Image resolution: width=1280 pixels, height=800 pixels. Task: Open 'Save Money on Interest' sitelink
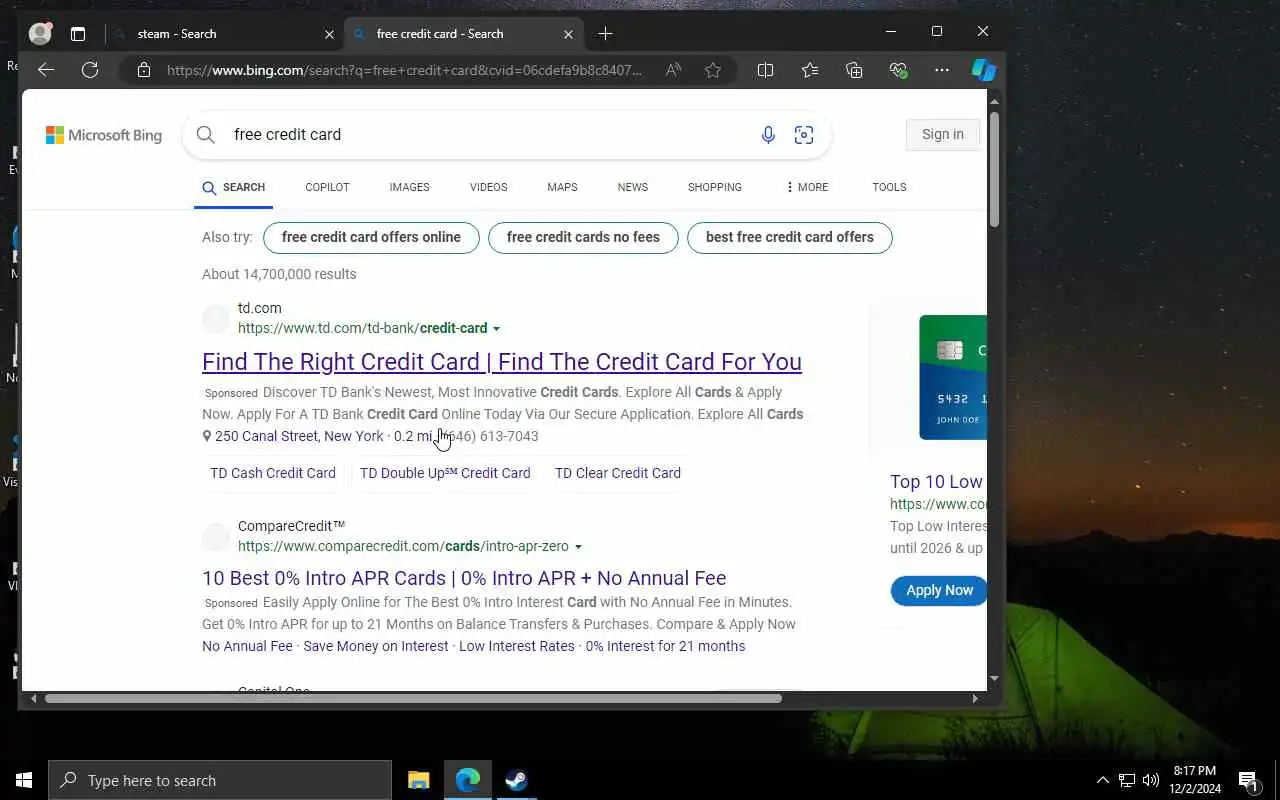pos(376,646)
